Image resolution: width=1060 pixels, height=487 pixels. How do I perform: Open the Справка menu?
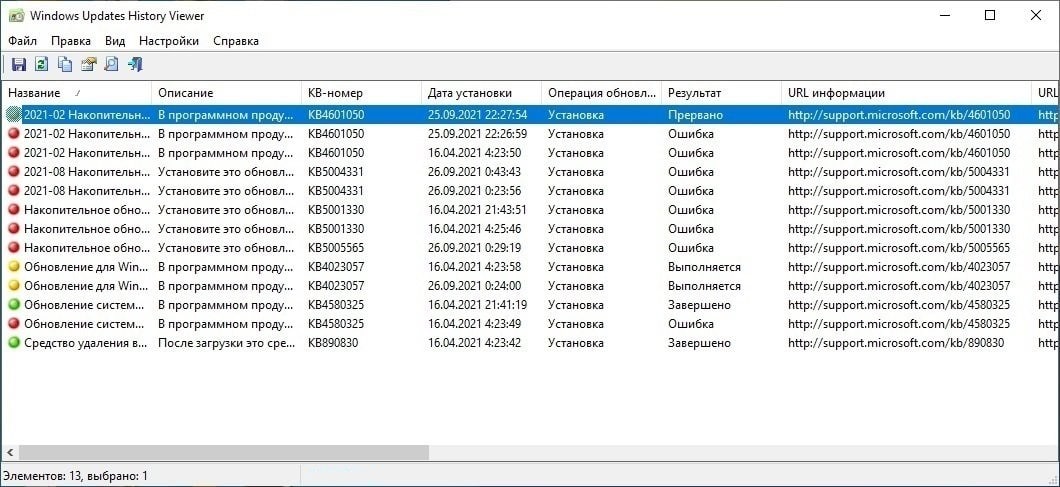(236, 41)
